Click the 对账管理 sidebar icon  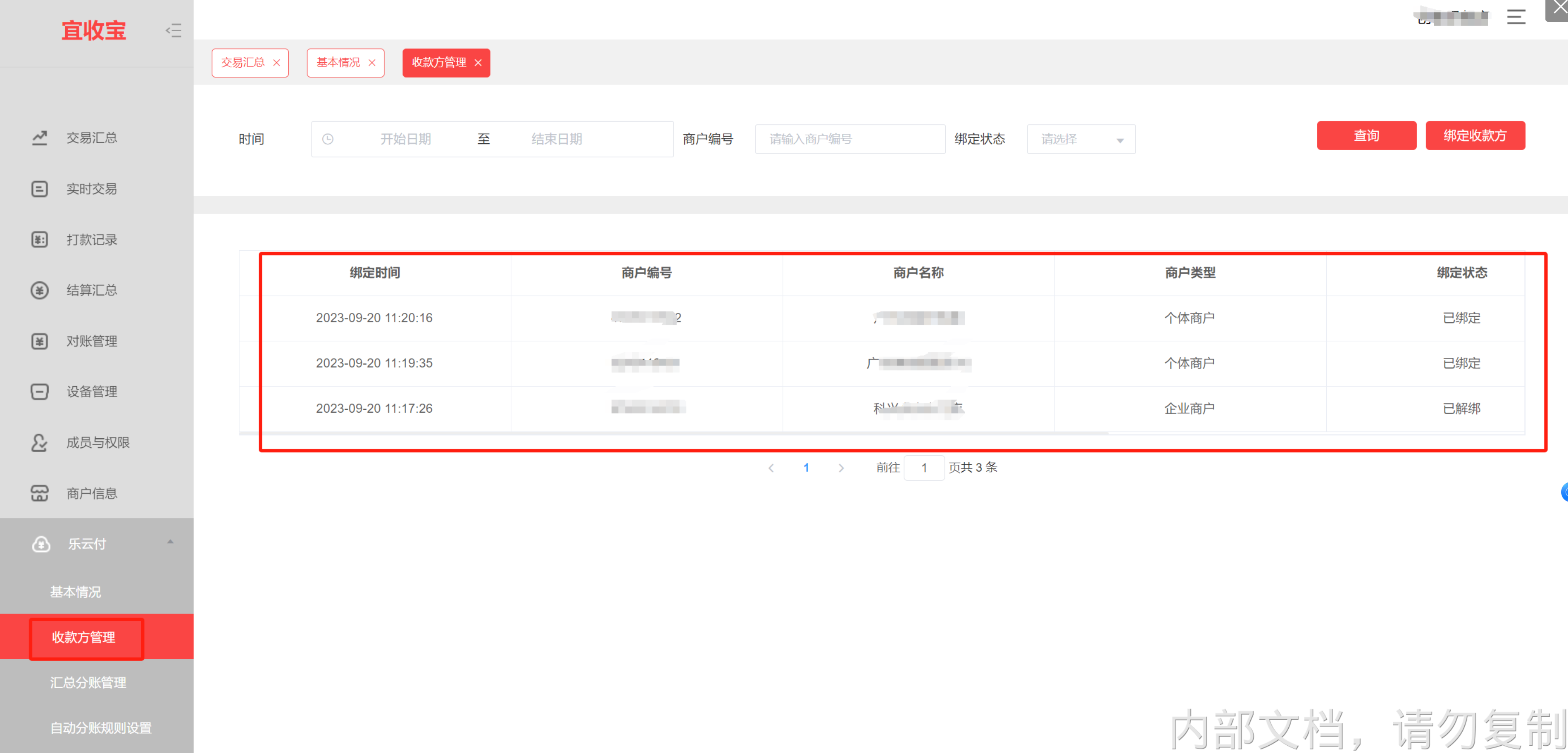(x=40, y=342)
